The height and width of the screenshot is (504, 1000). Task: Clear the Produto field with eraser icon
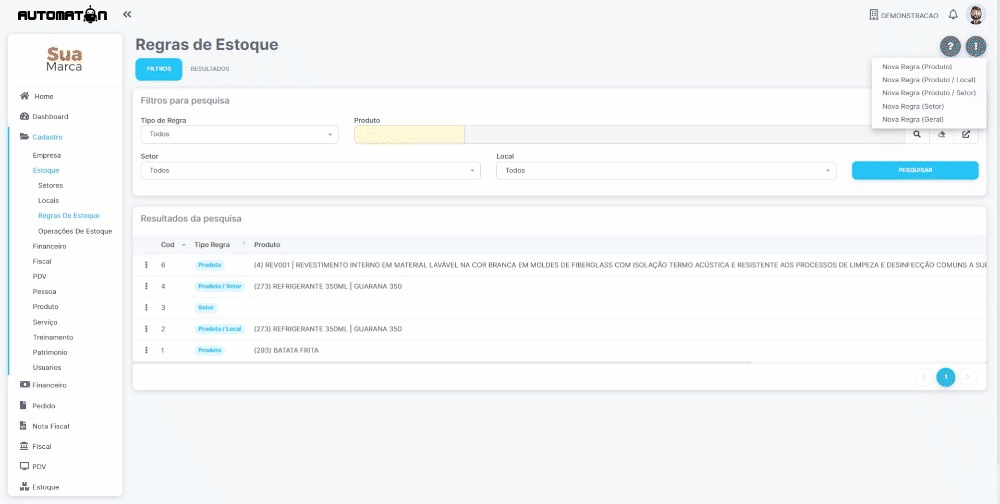pos(941,135)
